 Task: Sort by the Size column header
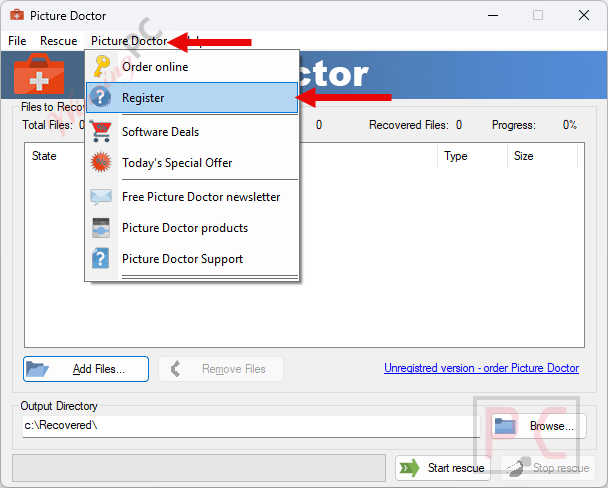542,156
